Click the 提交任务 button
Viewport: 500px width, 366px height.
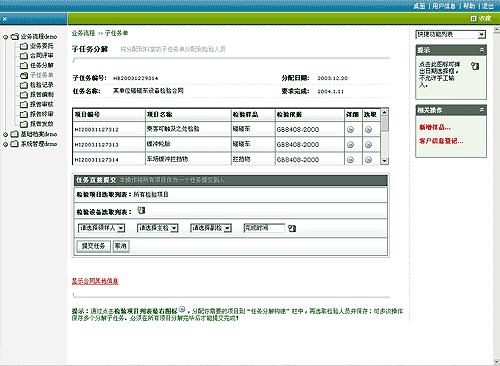93,246
